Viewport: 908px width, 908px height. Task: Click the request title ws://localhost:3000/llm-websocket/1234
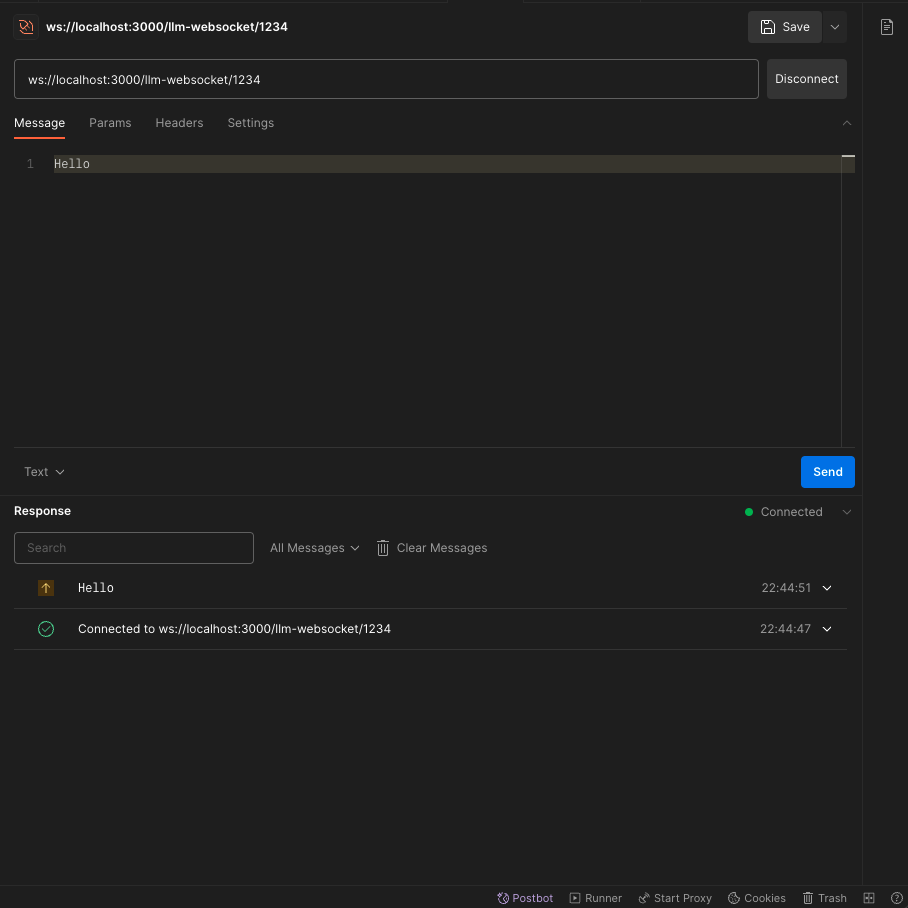tap(167, 27)
